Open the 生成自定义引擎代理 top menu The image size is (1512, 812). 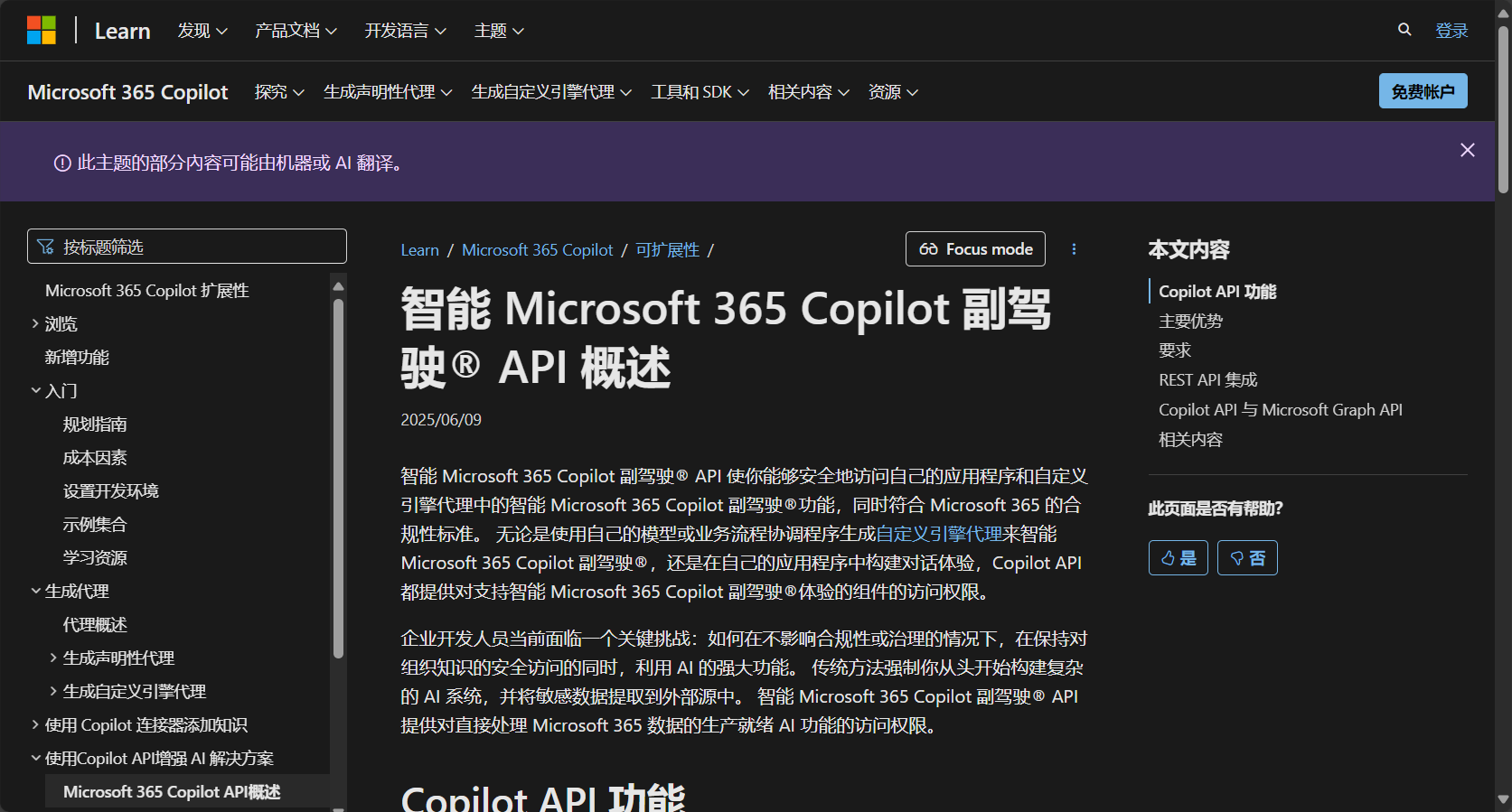pyautogui.click(x=551, y=92)
